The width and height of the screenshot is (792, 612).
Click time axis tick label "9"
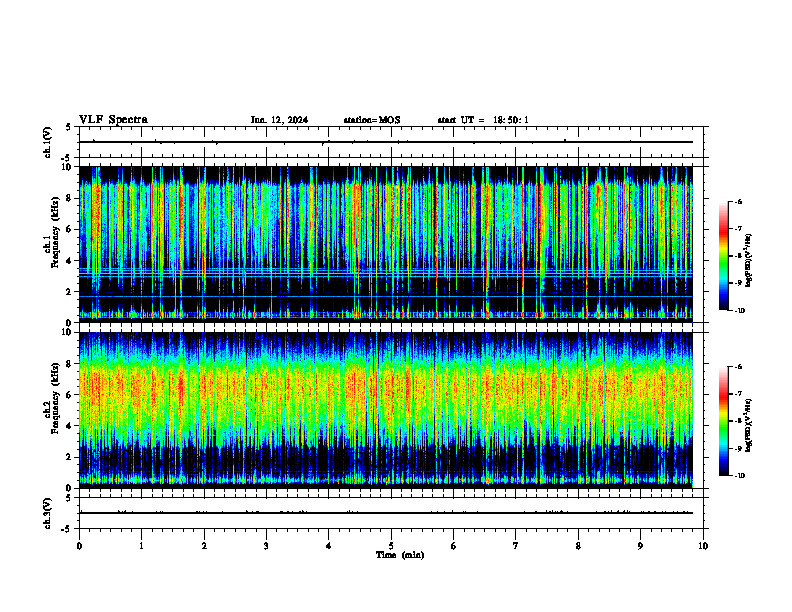coord(640,546)
